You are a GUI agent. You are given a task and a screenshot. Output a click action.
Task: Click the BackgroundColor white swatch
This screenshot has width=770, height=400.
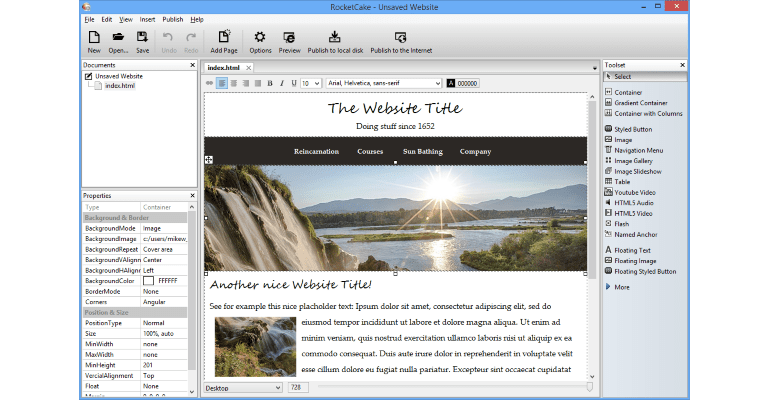pyautogui.click(x=148, y=281)
